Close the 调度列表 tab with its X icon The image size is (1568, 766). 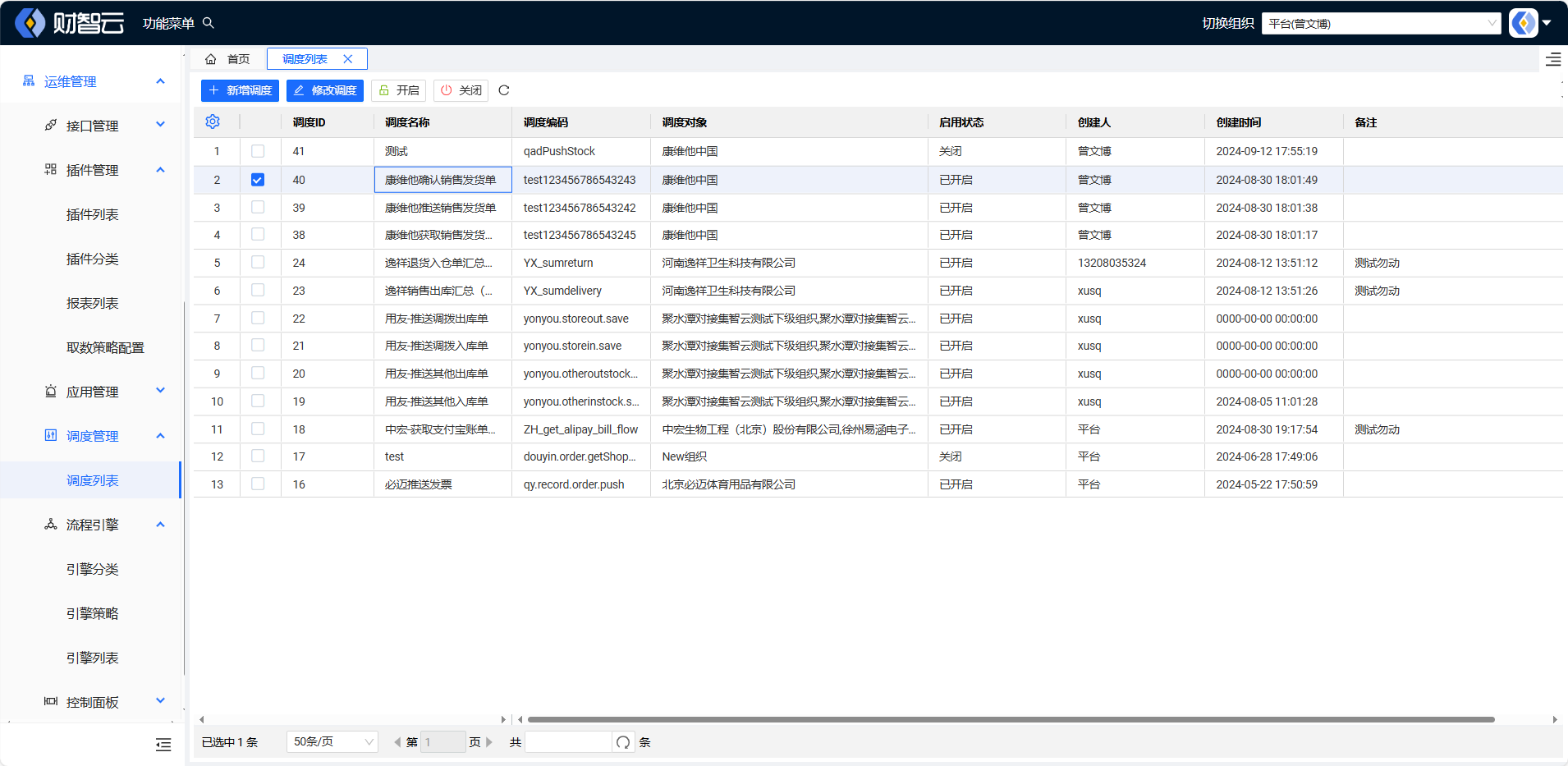[348, 59]
